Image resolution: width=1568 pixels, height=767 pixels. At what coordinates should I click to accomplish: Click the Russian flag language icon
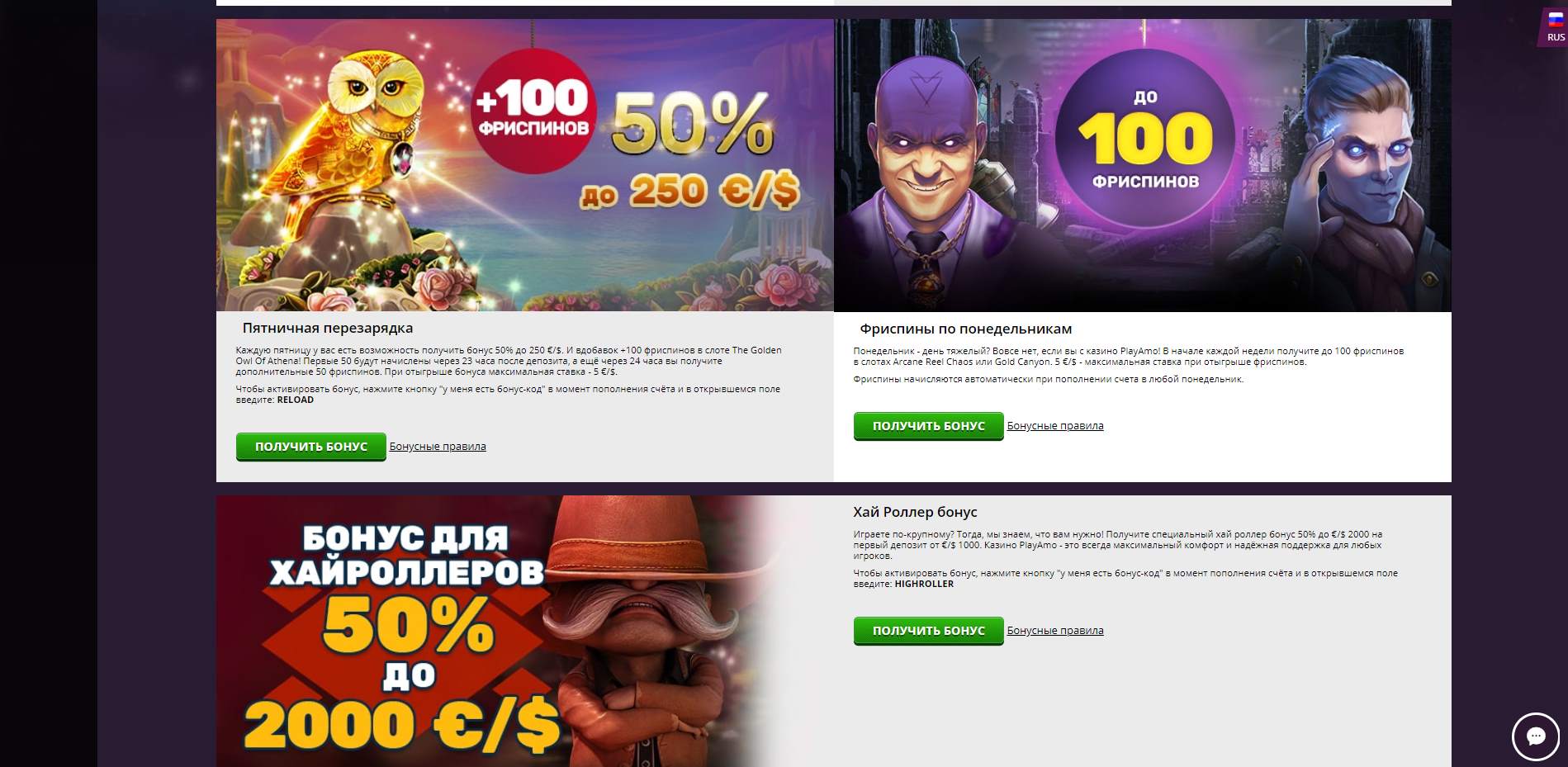tap(1556, 21)
